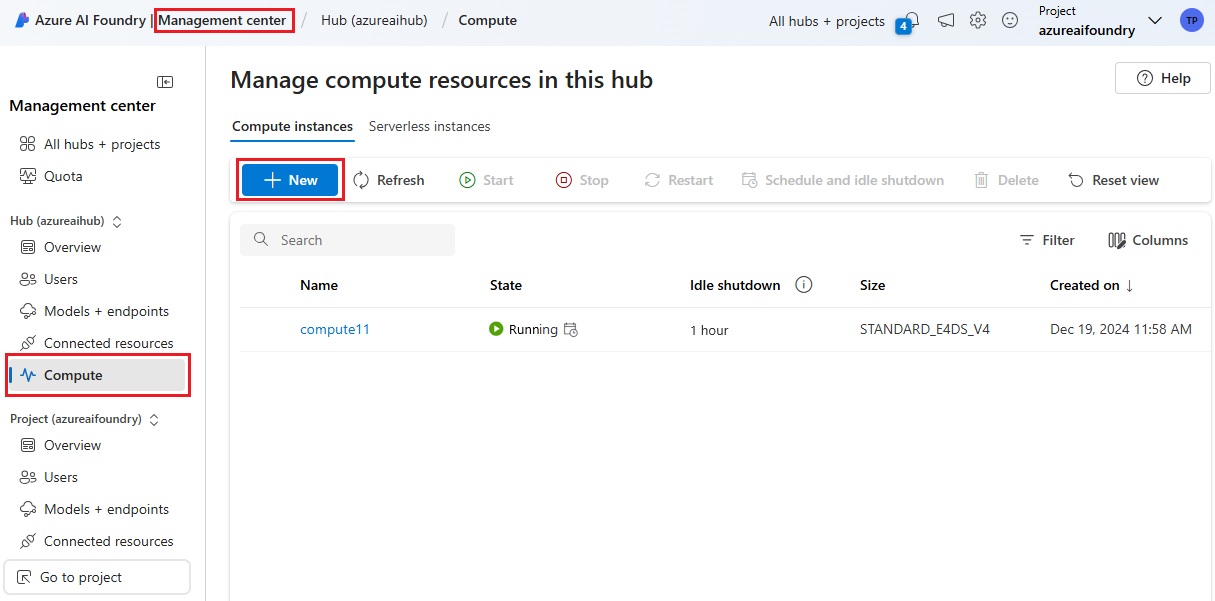
Task: Click the megaphone announcements icon
Action: 945,20
